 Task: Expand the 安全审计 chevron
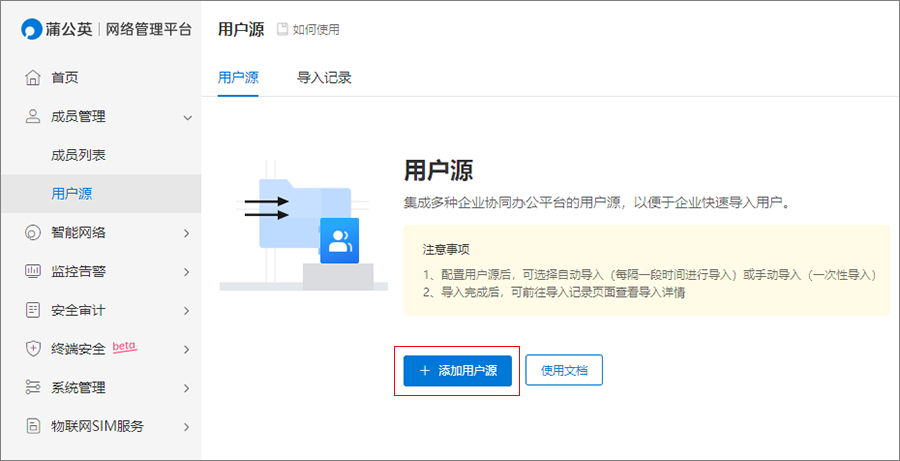[x=187, y=311]
